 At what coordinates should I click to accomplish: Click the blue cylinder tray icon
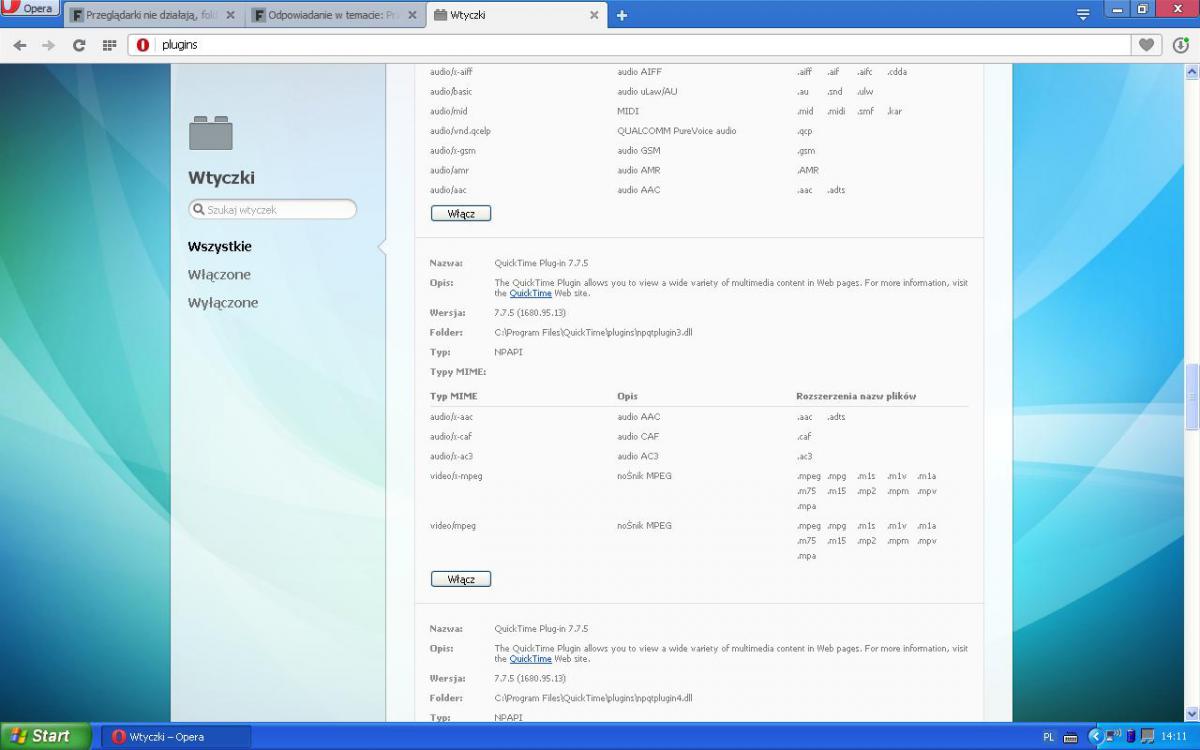point(1130,737)
